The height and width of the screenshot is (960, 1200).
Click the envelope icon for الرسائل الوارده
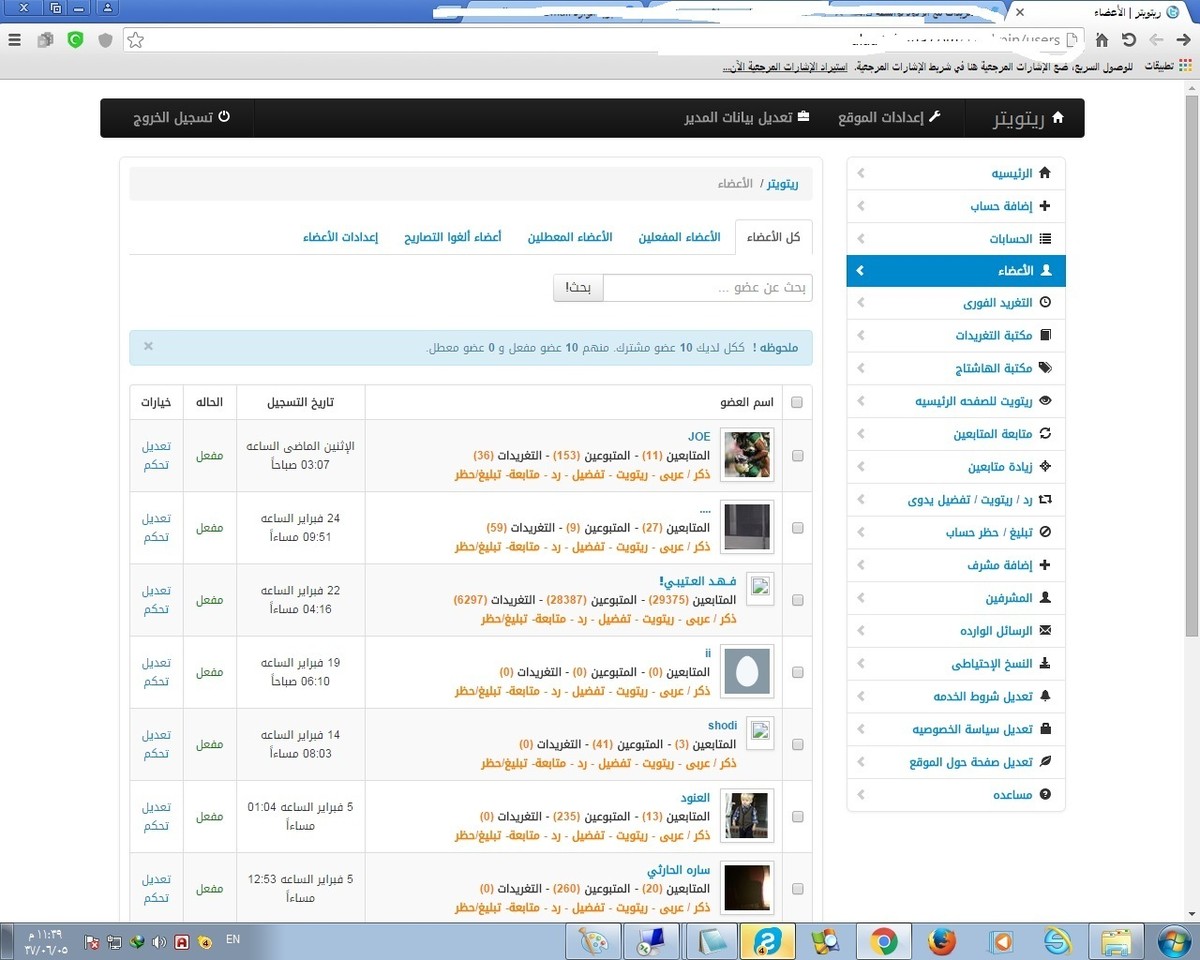coord(1046,631)
